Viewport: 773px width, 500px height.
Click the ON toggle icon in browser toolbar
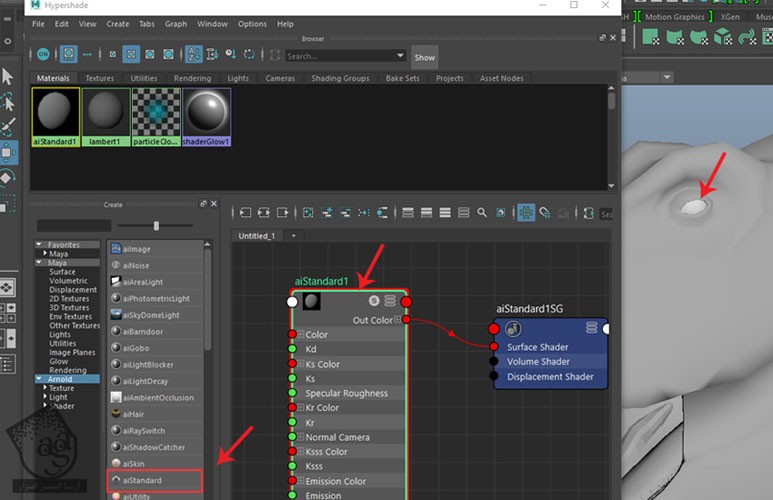click(x=43, y=56)
